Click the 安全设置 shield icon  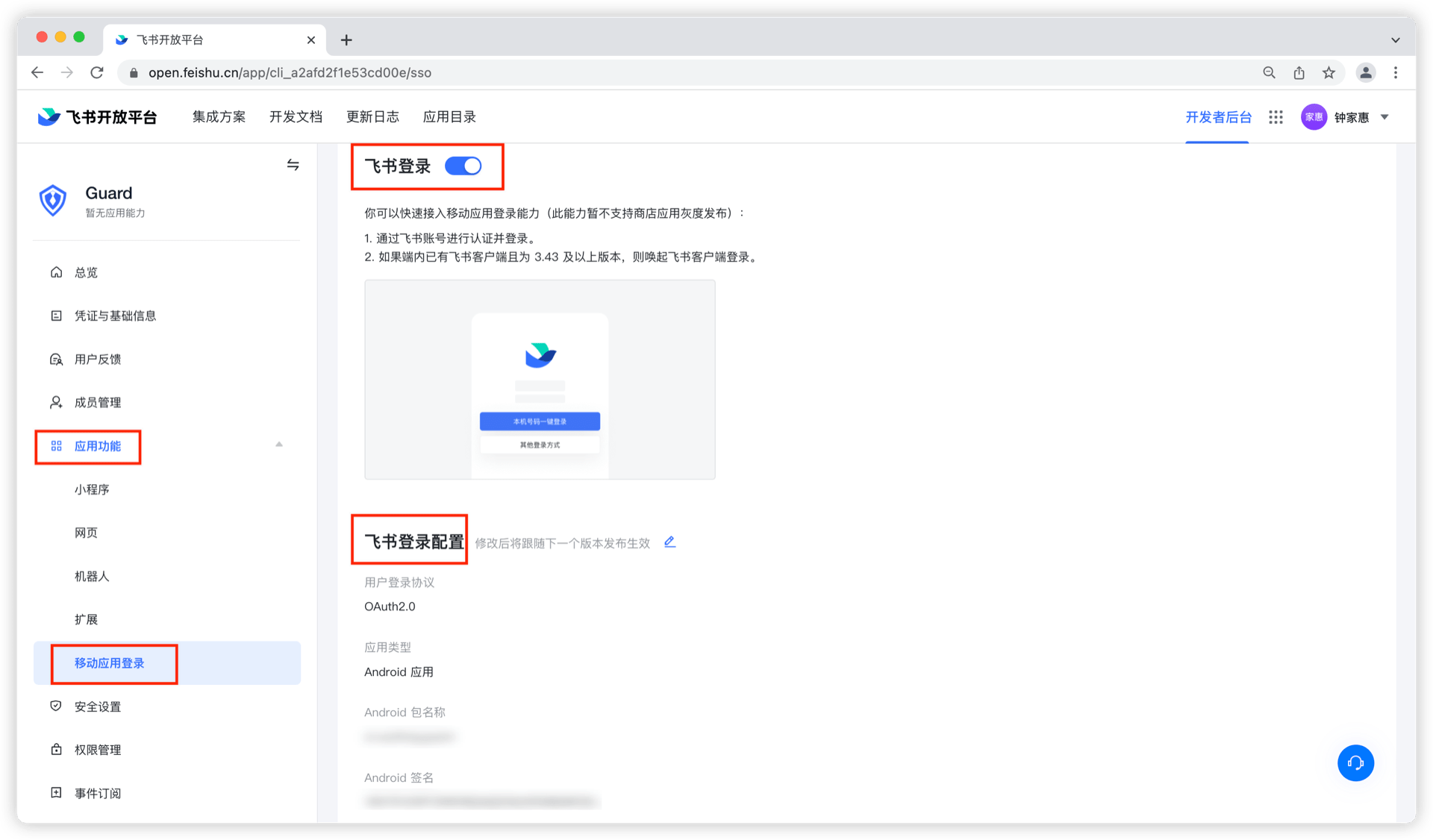pos(56,706)
